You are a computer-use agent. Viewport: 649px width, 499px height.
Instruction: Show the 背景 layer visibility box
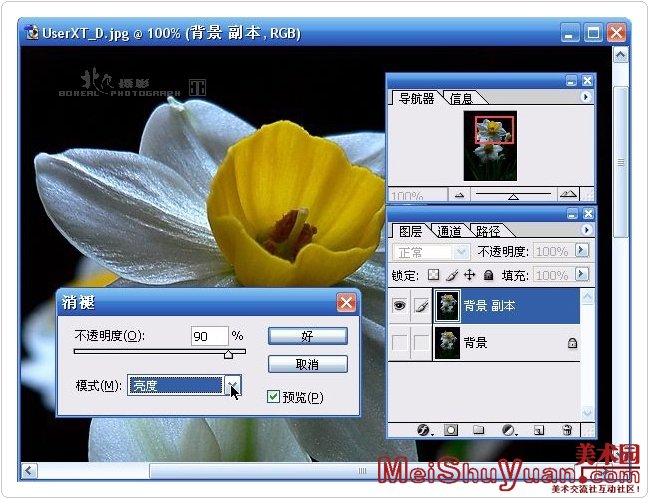pyautogui.click(x=399, y=343)
